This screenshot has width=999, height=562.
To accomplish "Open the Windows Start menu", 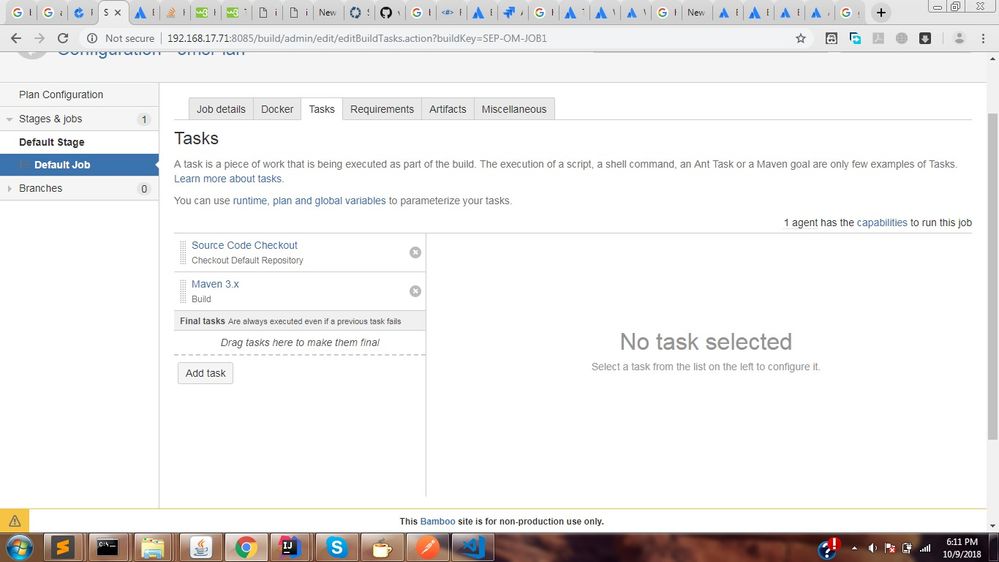I will (19, 547).
